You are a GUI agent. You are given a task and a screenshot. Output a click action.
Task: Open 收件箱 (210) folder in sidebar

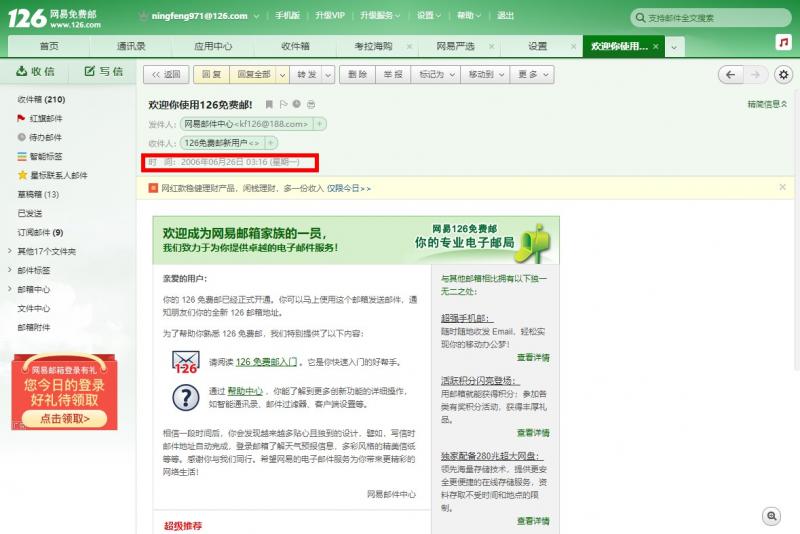41,99
